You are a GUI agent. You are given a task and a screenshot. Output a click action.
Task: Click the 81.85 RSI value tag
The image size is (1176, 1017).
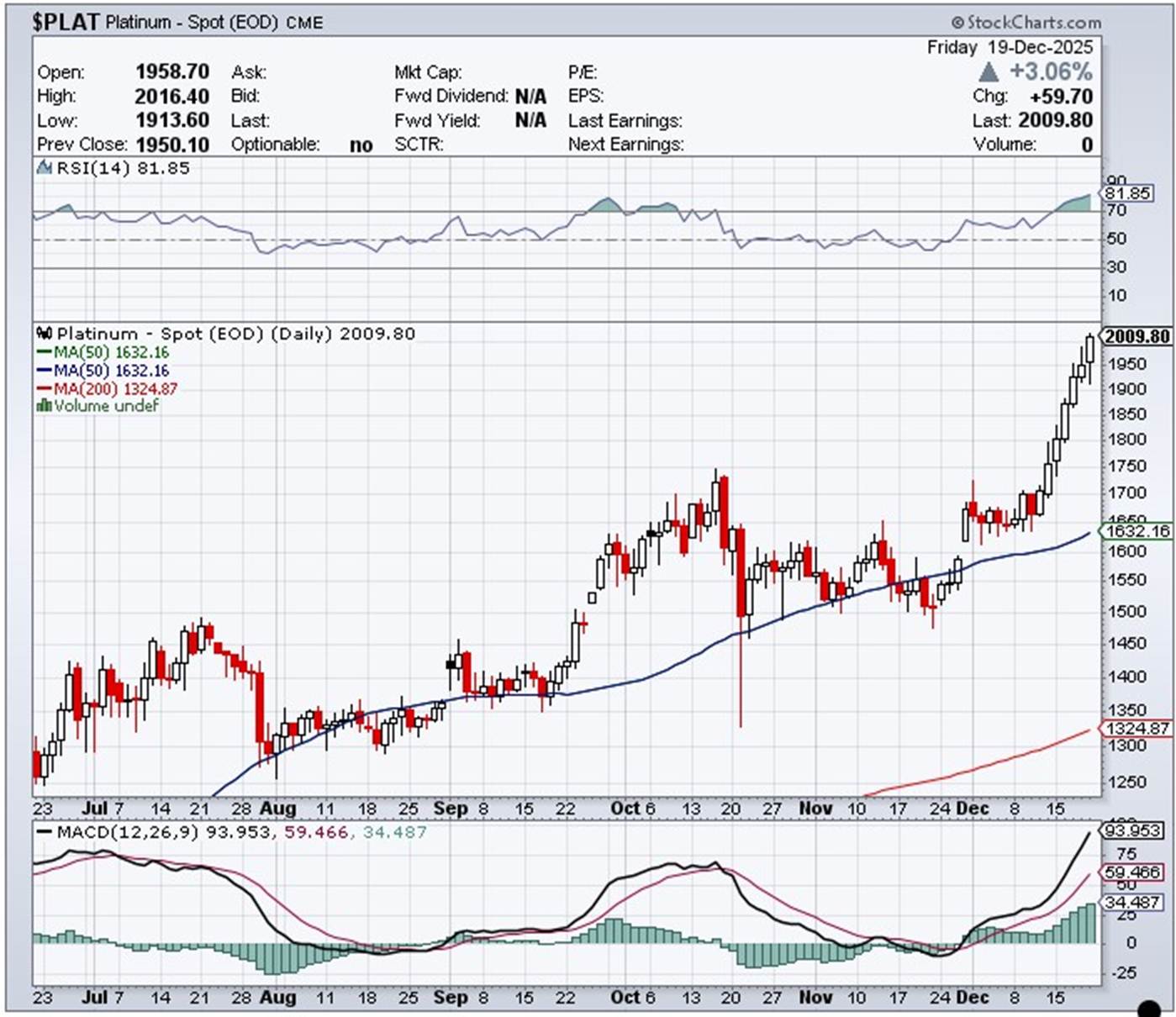(x=1127, y=193)
